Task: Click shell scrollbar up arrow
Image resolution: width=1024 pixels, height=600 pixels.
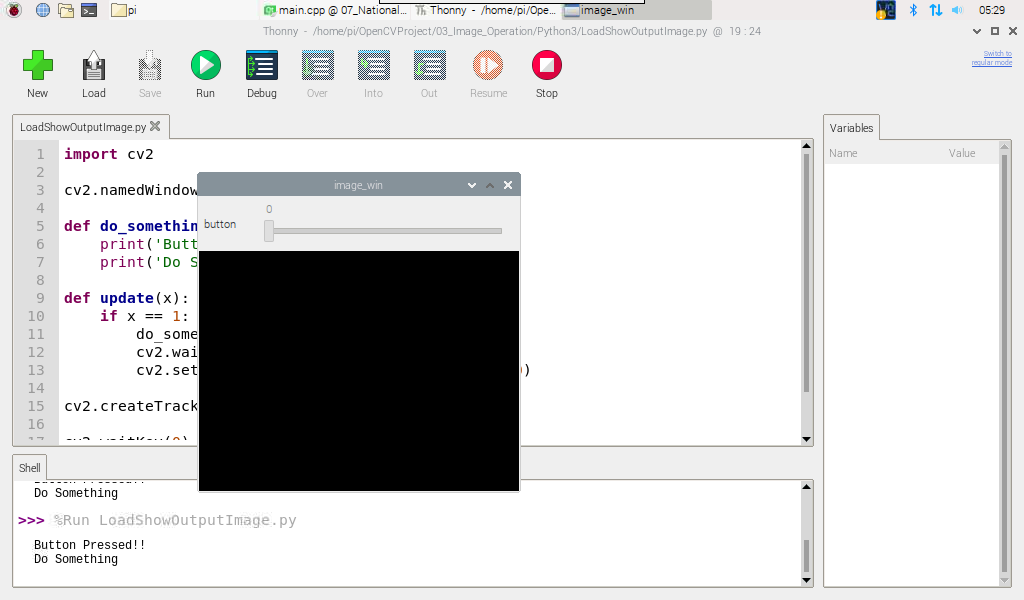Action: [807, 487]
